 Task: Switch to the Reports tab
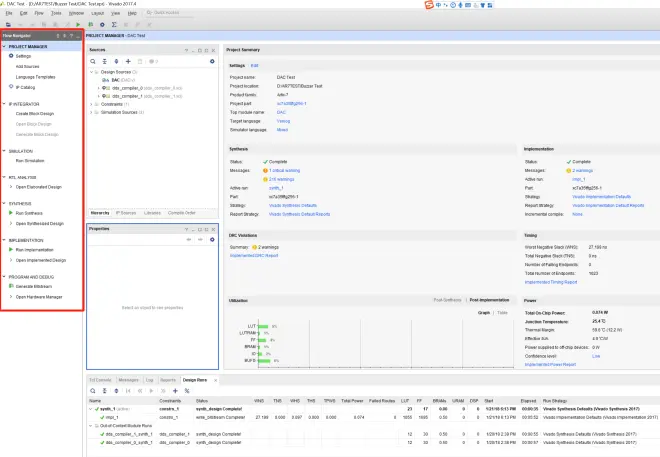[x=168, y=380]
